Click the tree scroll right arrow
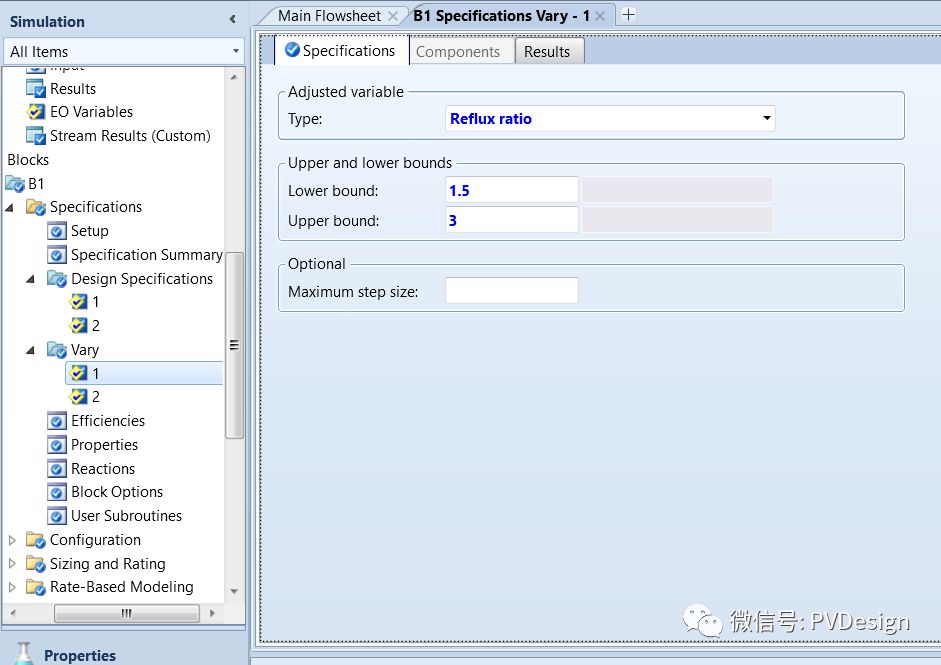 coord(212,613)
